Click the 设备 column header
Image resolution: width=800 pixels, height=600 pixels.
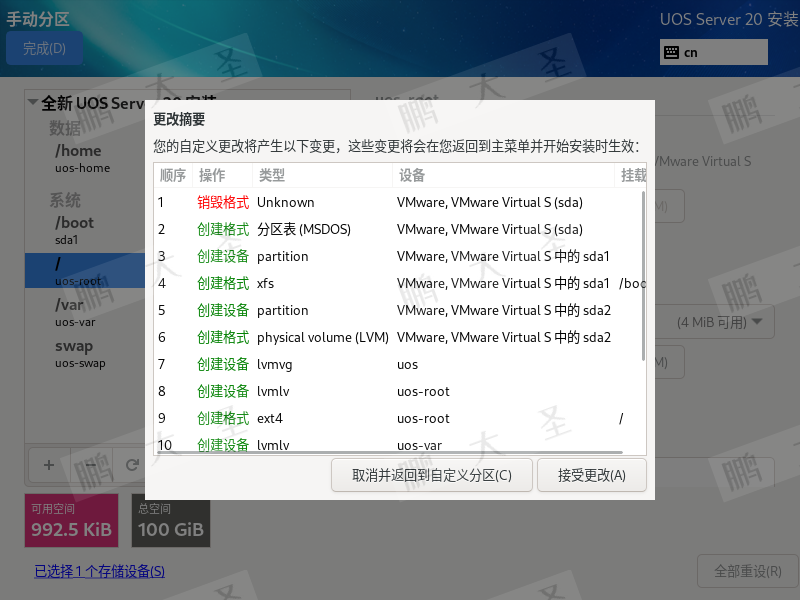click(503, 176)
